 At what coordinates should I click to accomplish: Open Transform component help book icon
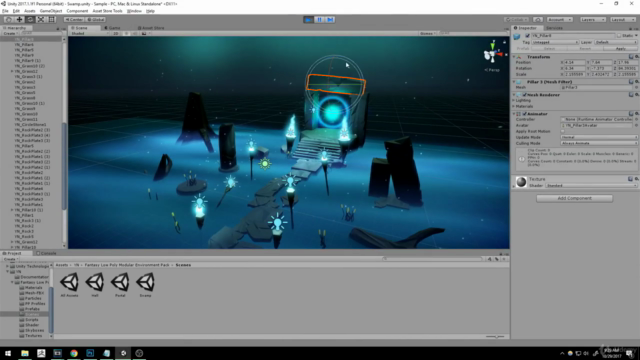(x=631, y=57)
